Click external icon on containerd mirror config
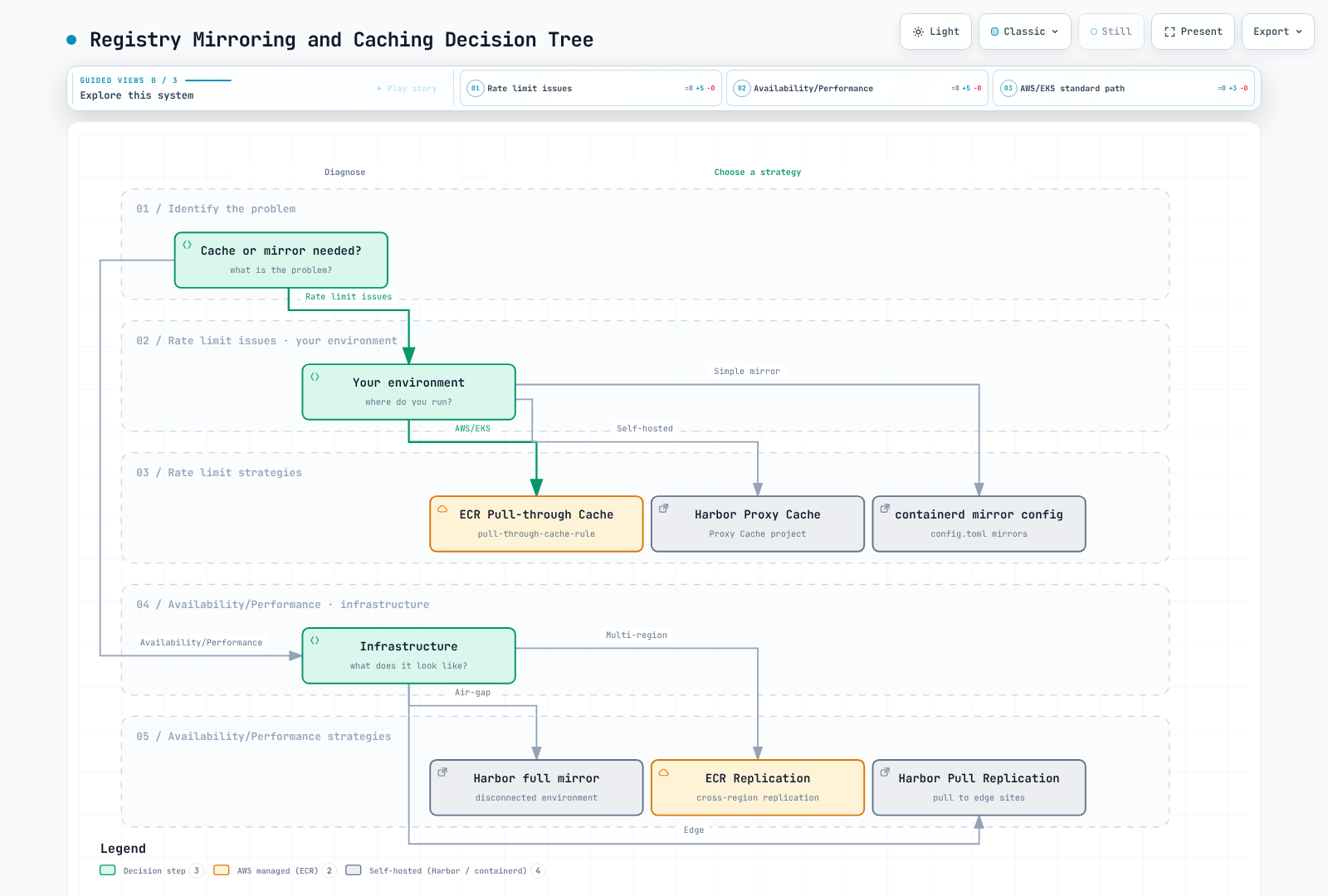Screen dimensions: 1328x896 point(885,509)
